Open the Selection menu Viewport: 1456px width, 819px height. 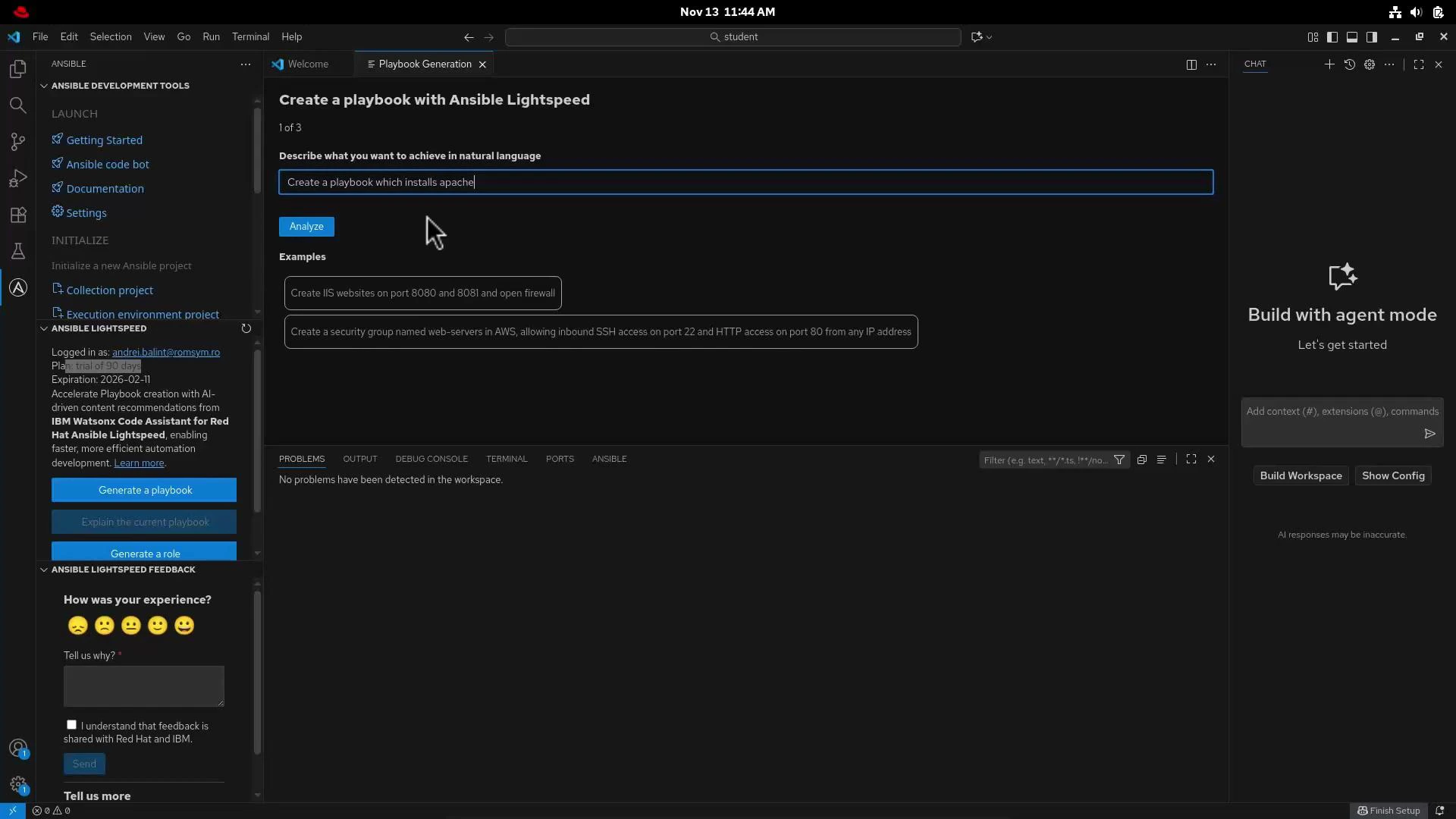tap(110, 36)
